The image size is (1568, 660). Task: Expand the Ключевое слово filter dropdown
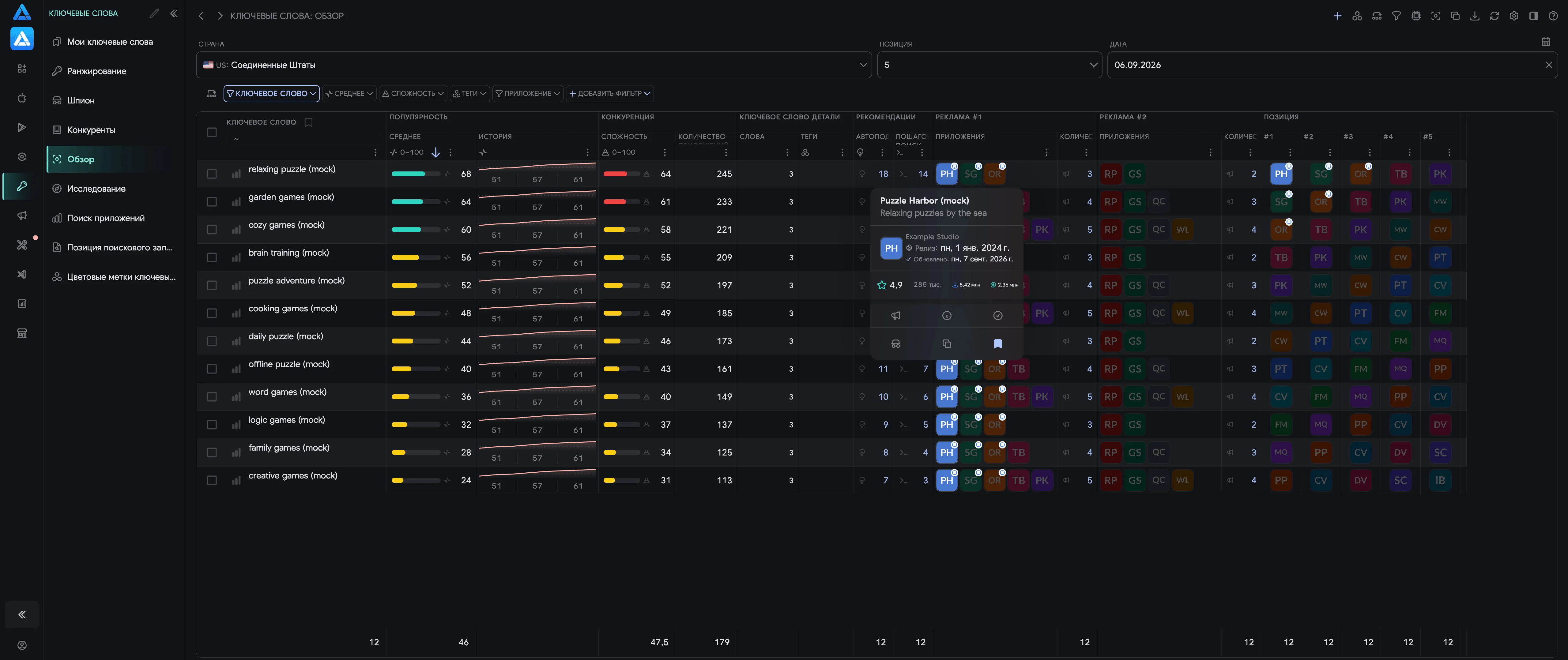[271, 93]
